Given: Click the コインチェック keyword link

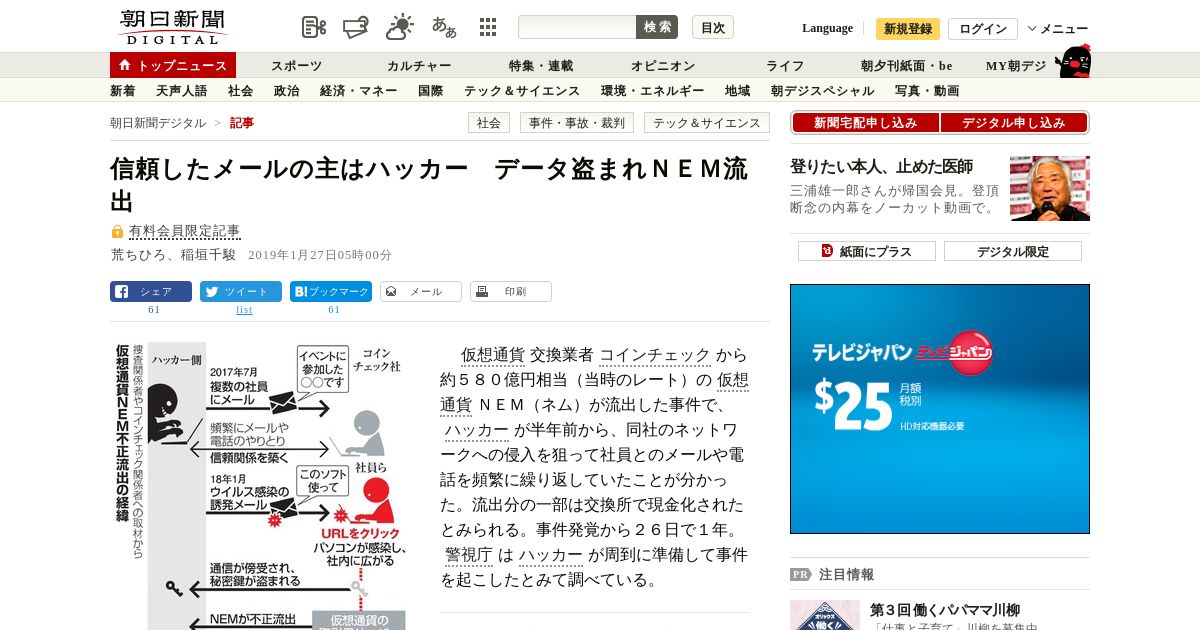Looking at the screenshot, I should coord(655,355).
